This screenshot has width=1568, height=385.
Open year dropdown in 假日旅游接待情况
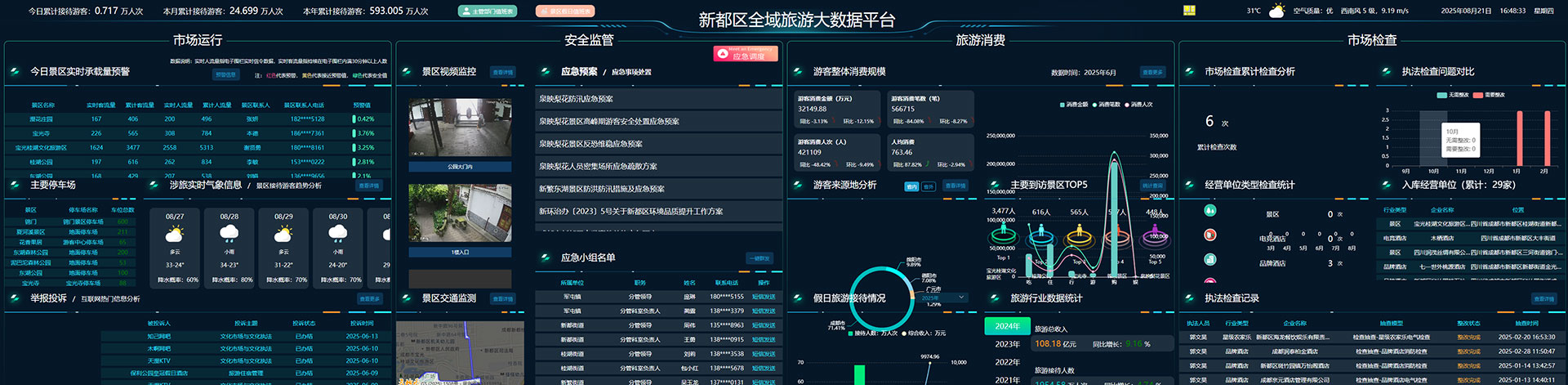[943, 298]
